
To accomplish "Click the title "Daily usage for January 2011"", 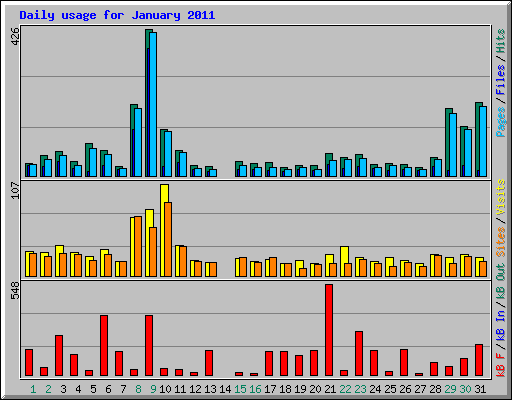I will [117, 15].
